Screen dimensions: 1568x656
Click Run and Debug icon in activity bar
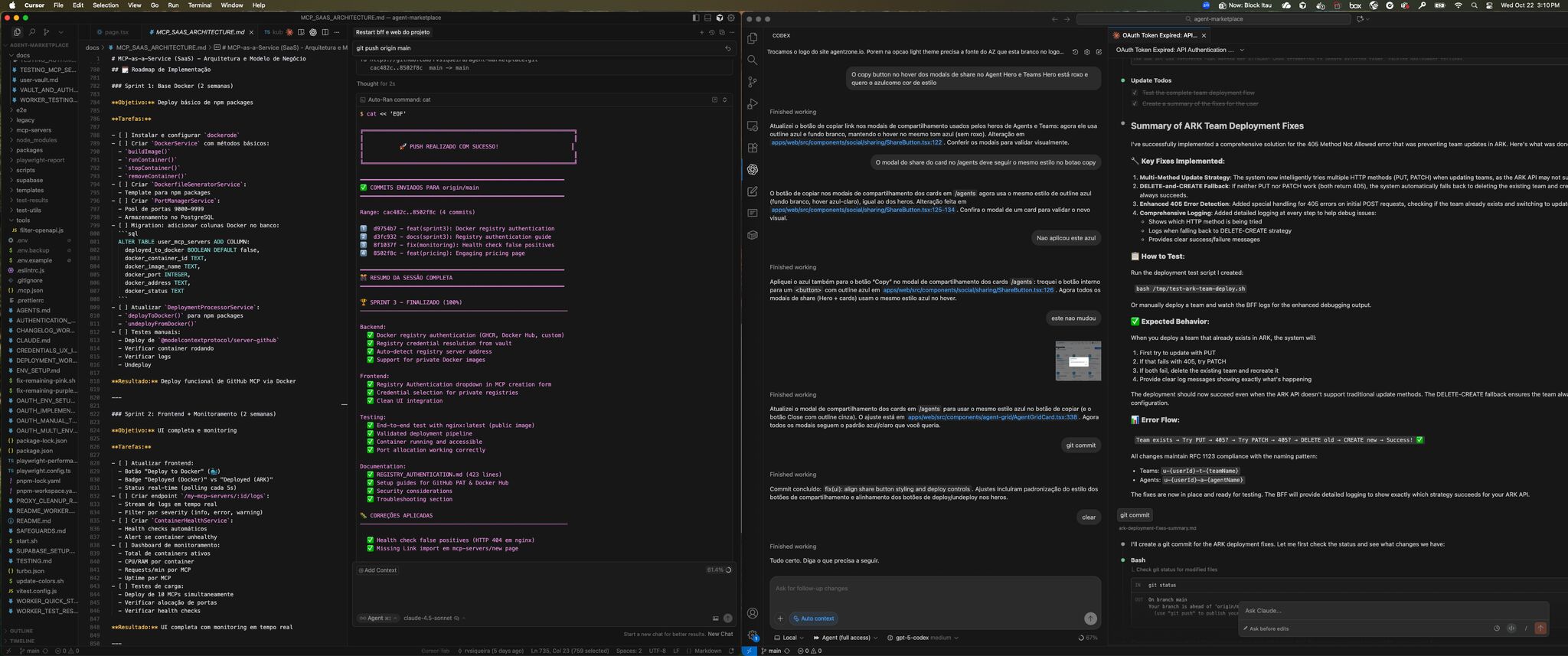click(753, 104)
